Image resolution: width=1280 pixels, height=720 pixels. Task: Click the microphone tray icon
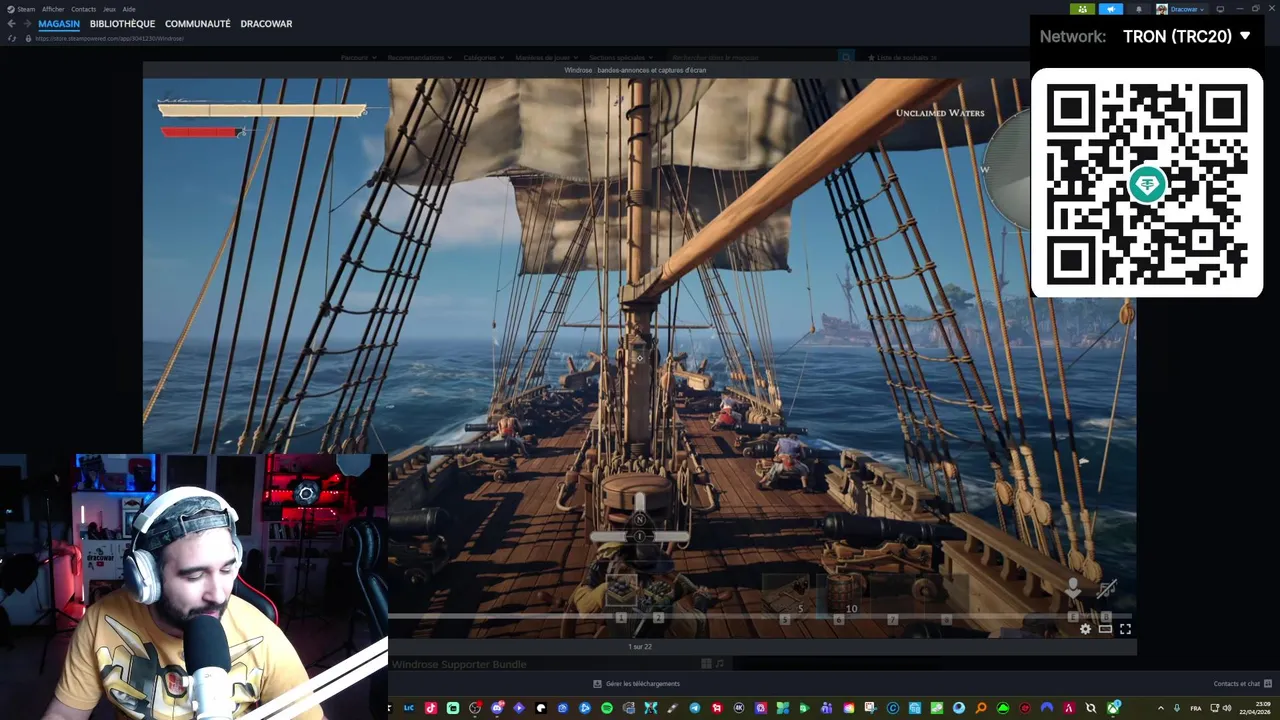(x=1176, y=708)
